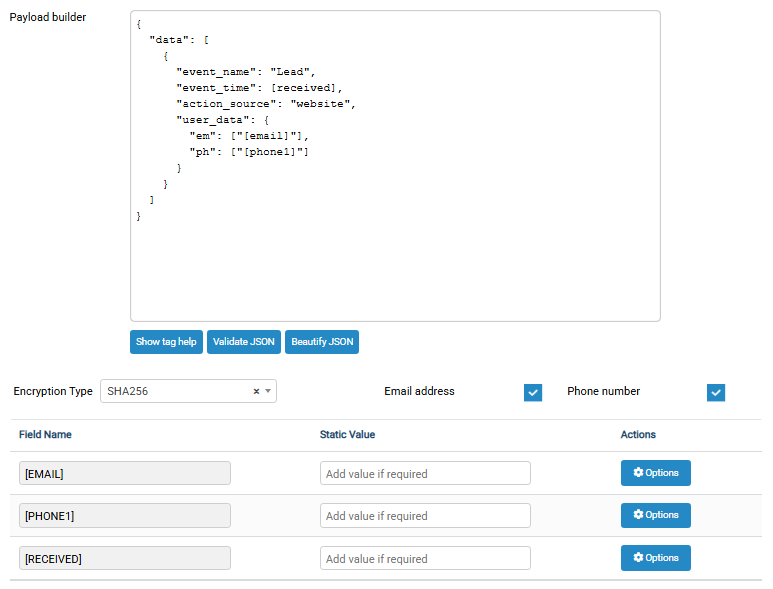Show tag help for the payload
Image resolution: width=773 pixels, height=589 pixels.
click(x=166, y=342)
